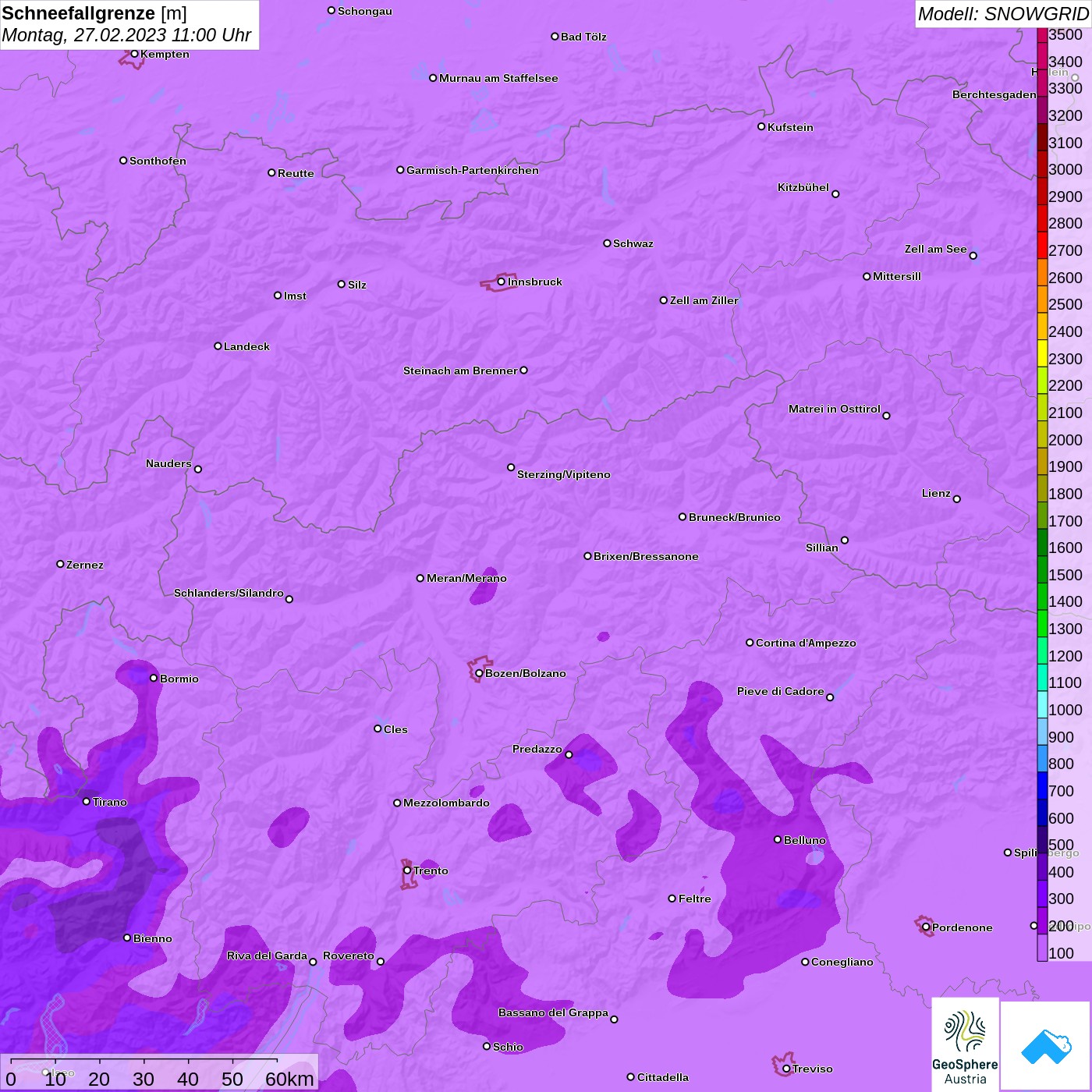Click the Kufstein location marker
The image size is (1092, 1092).
click(761, 126)
